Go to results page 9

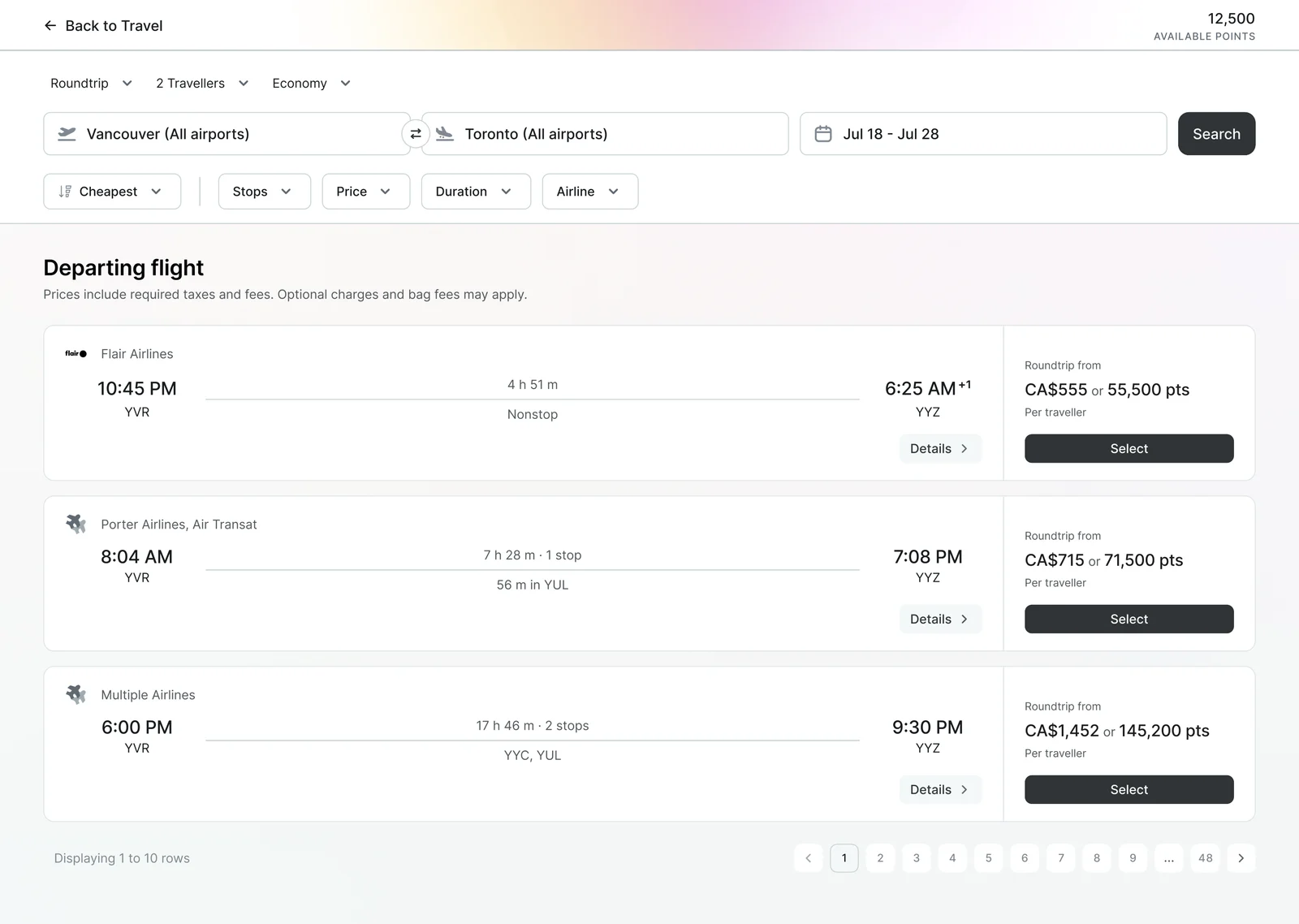tap(1133, 858)
